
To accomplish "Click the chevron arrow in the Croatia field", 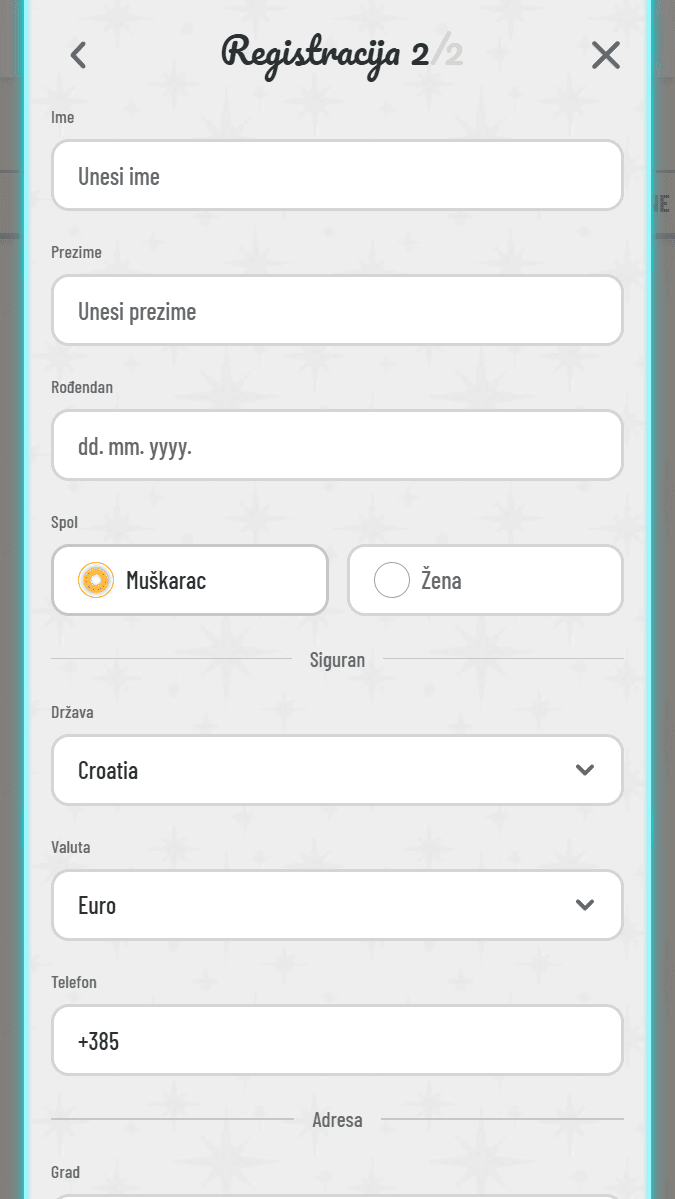I will [x=585, y=770].
